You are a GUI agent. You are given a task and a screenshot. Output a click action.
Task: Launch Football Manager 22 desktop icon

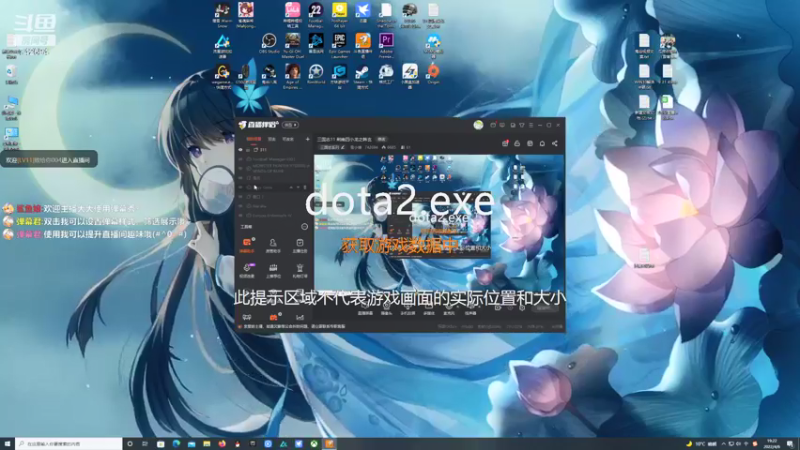tap(316, 14)
